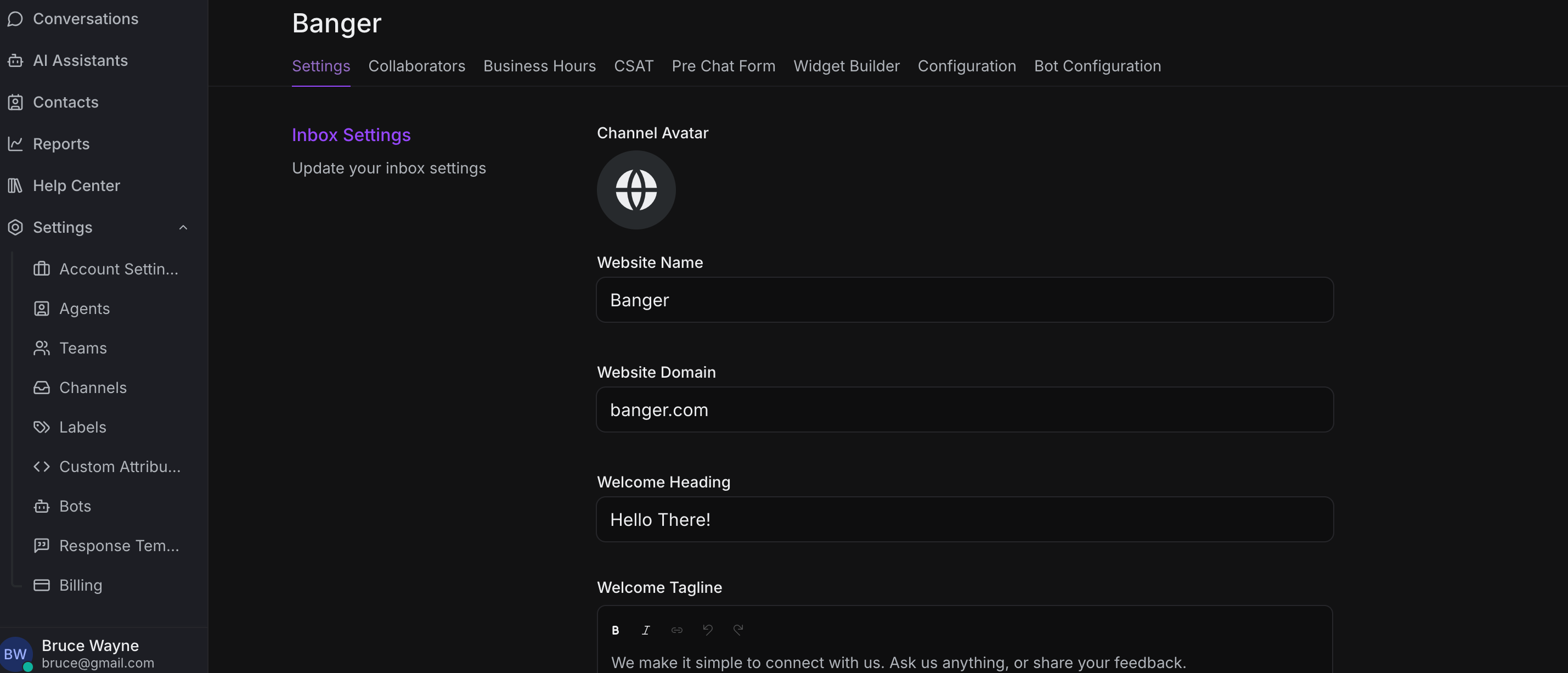
Task: Open Bots under Settings
Action: [x=75, y=506]
